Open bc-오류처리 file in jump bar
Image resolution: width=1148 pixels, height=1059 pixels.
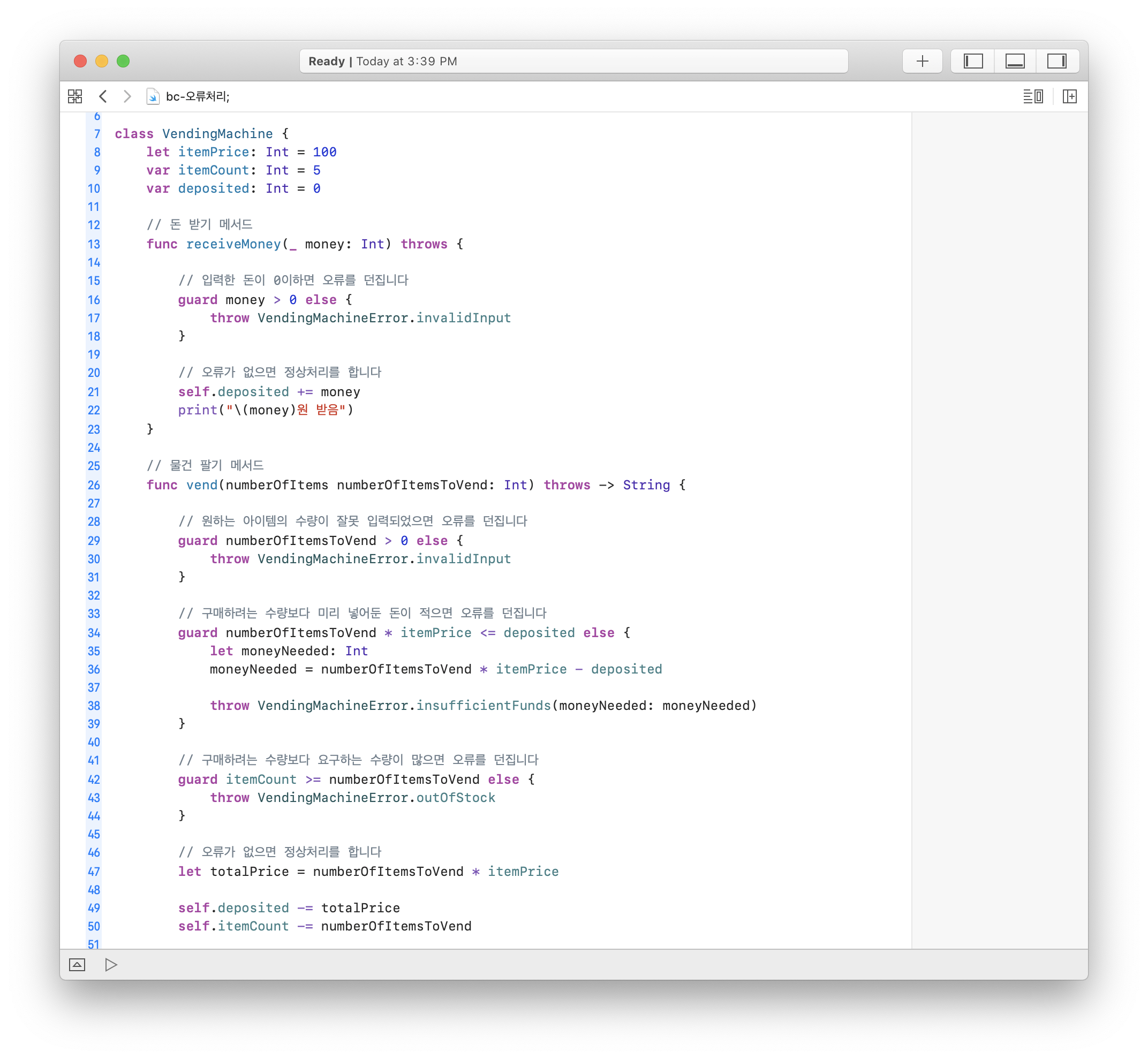pos(197,96)
